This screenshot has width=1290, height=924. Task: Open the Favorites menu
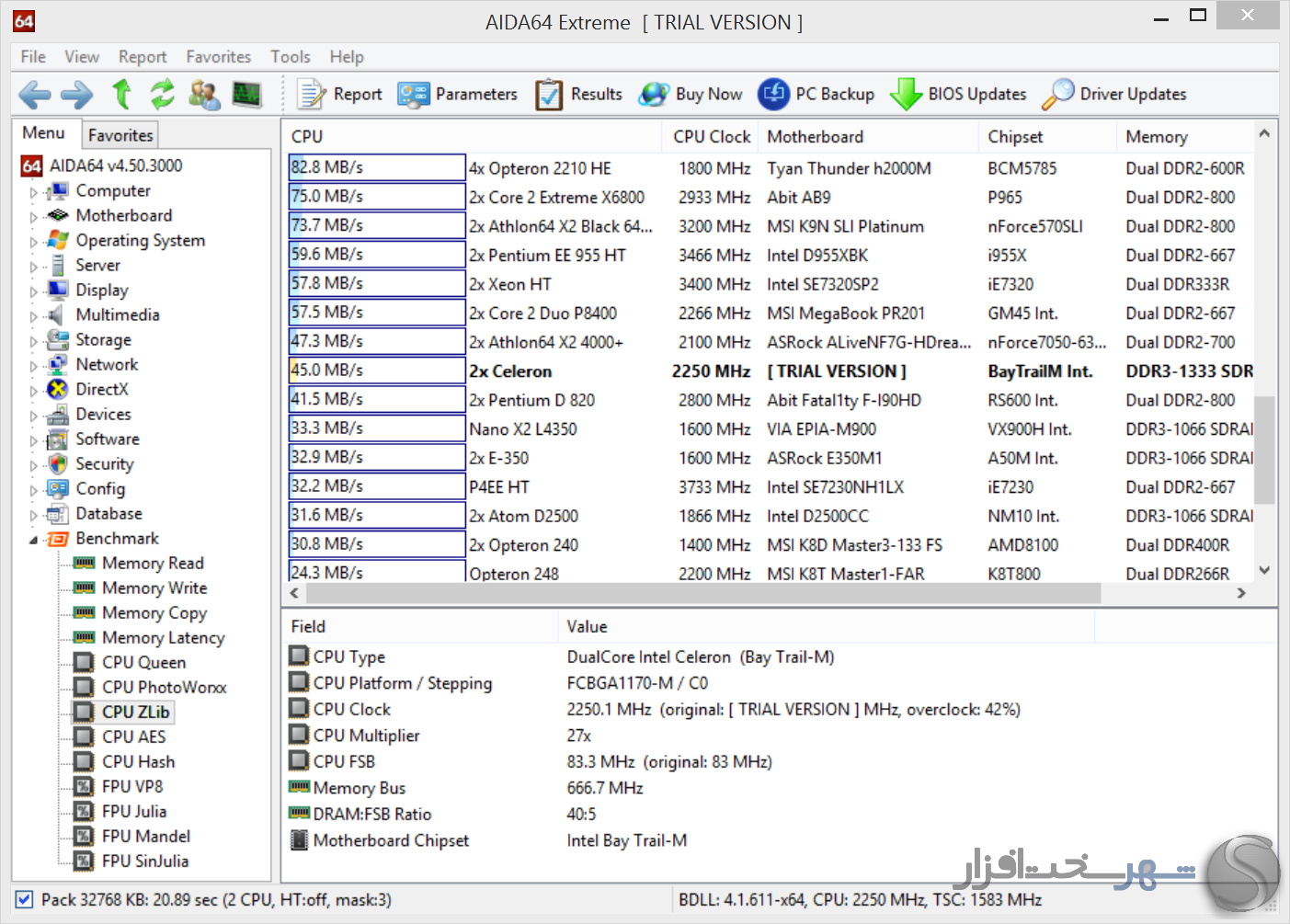click(218, 57)
